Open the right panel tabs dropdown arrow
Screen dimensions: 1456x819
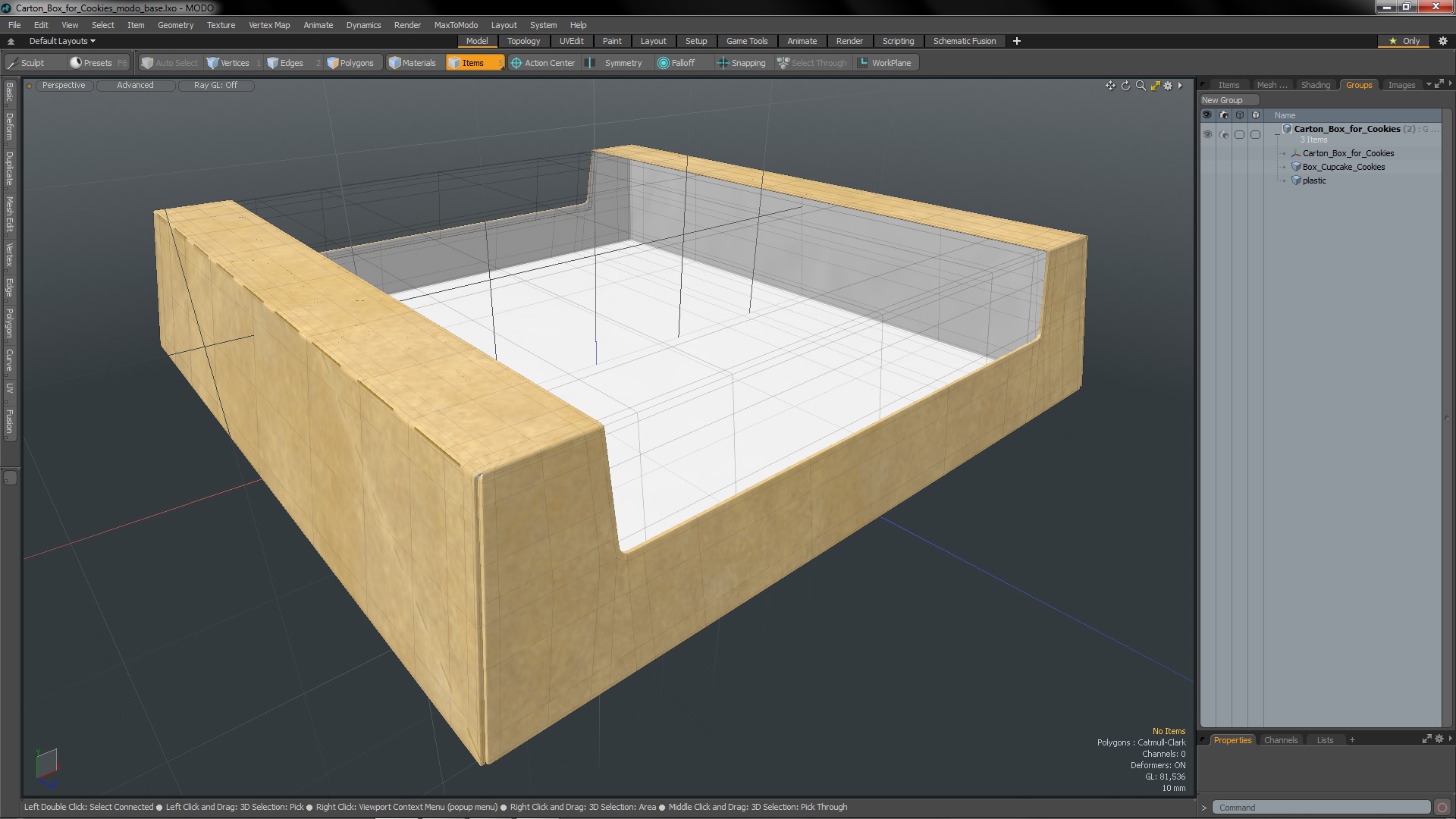point(1429,85)
